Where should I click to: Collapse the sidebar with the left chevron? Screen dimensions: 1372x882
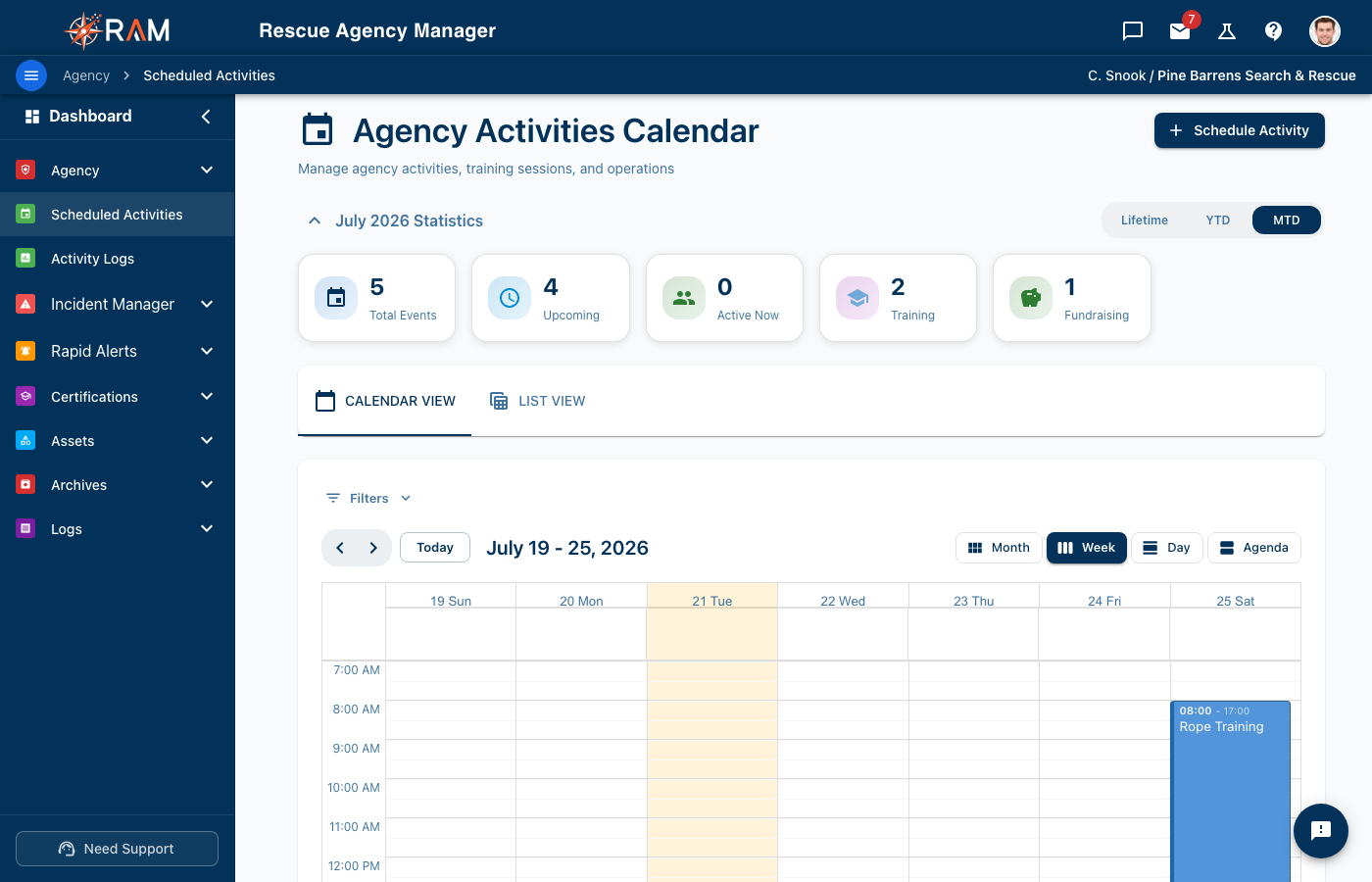click(x=206, y=117)
